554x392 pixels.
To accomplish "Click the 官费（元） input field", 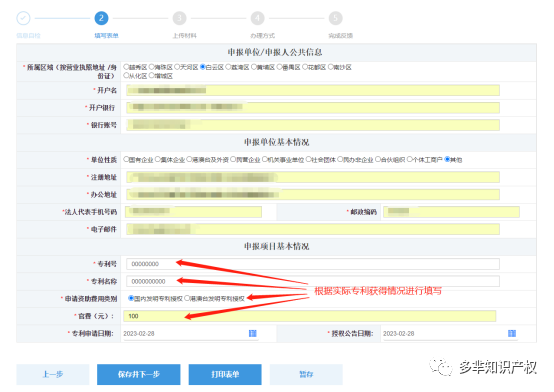I will coord(310,316).
